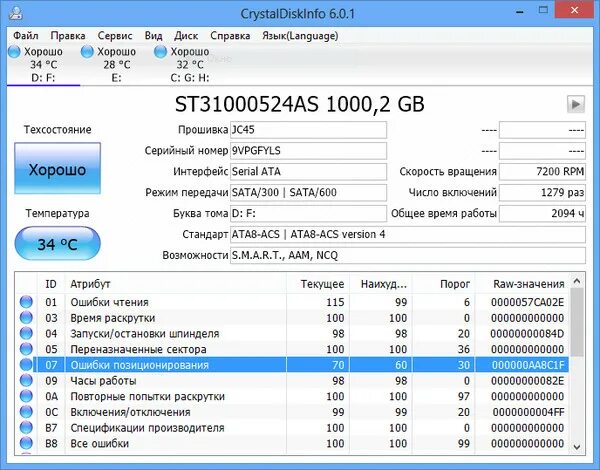600x470 pixels.
Task: Click the 34 °C temperature button
Action: pyautogui.click(x=57, y=244)
